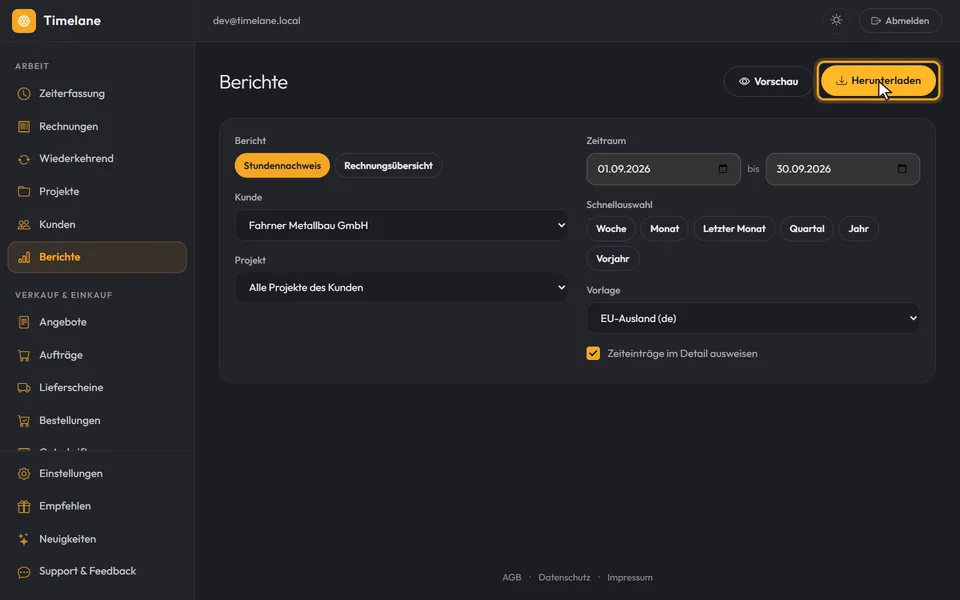The image size is (960, 600).
Task: Select the Letzter Monat quick range
Action: tap(734, 229)
